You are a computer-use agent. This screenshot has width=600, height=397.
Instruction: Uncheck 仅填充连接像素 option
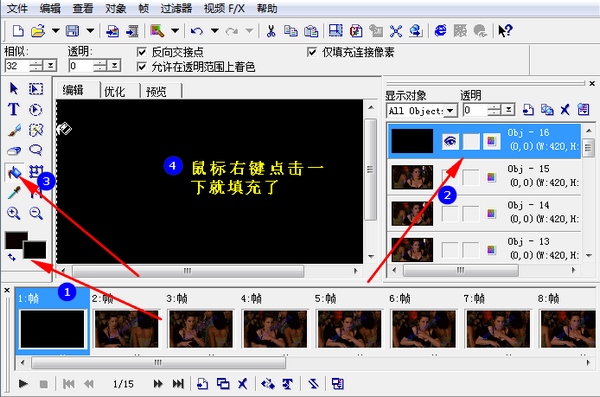(x=312, y=52)
